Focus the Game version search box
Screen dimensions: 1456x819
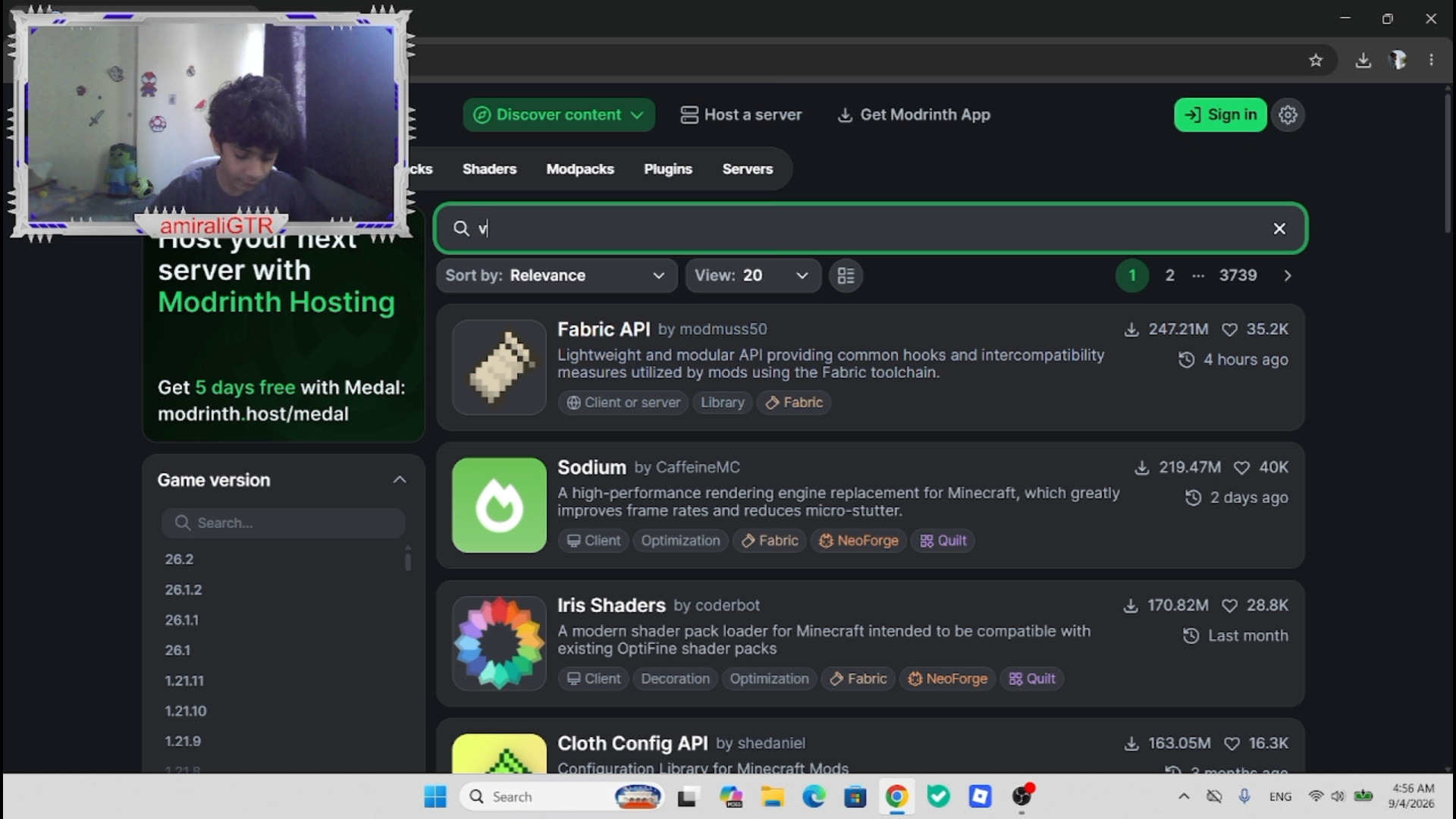point(283,522)
